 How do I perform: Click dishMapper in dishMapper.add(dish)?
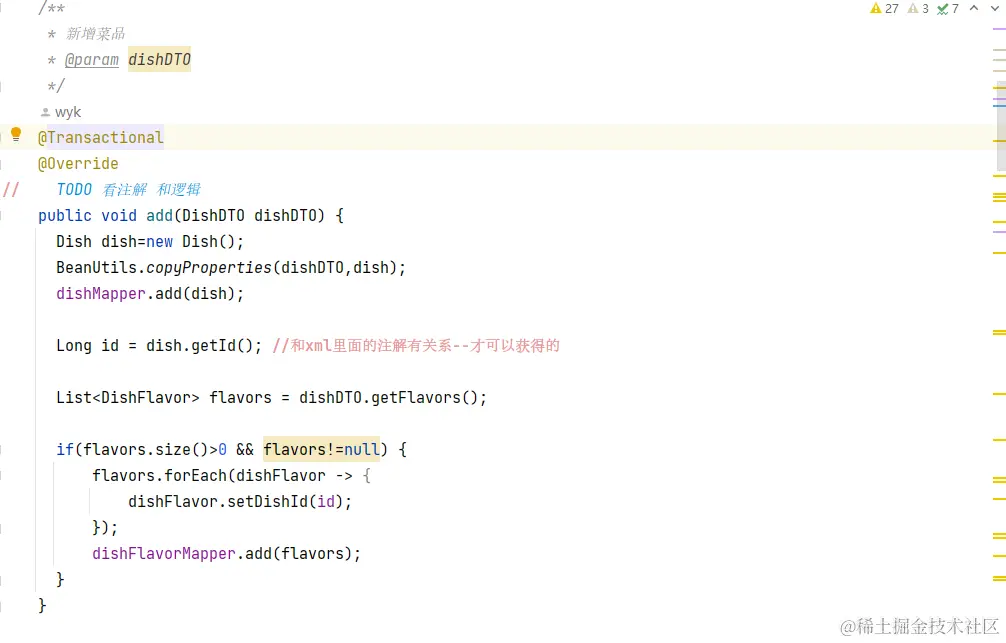pos(101,293)
